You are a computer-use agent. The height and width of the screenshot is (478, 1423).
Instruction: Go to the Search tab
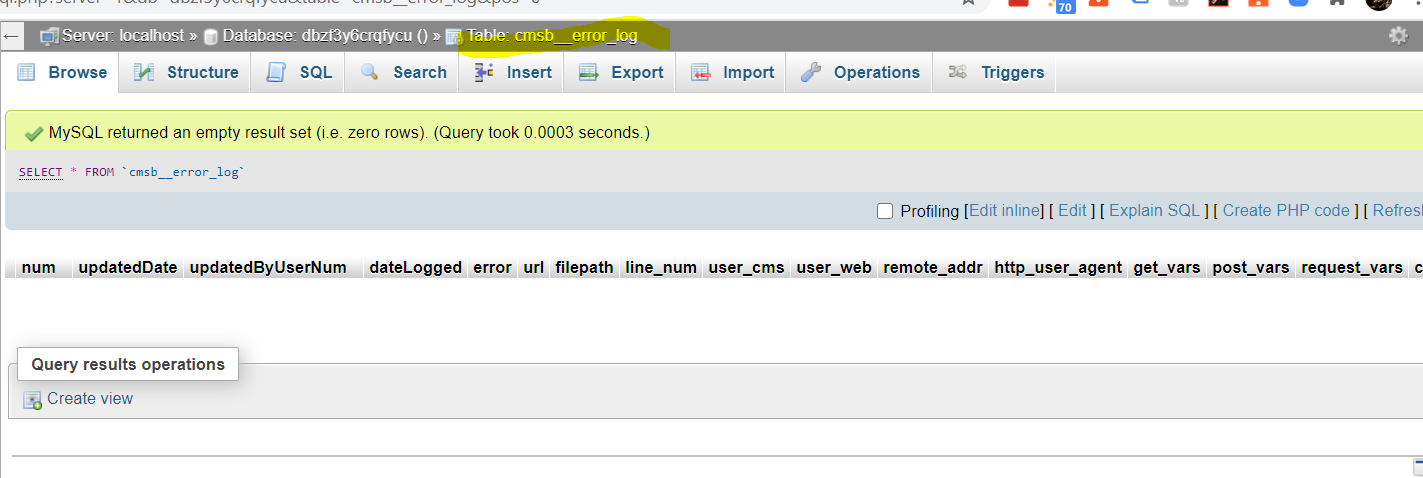click(403, 72)
